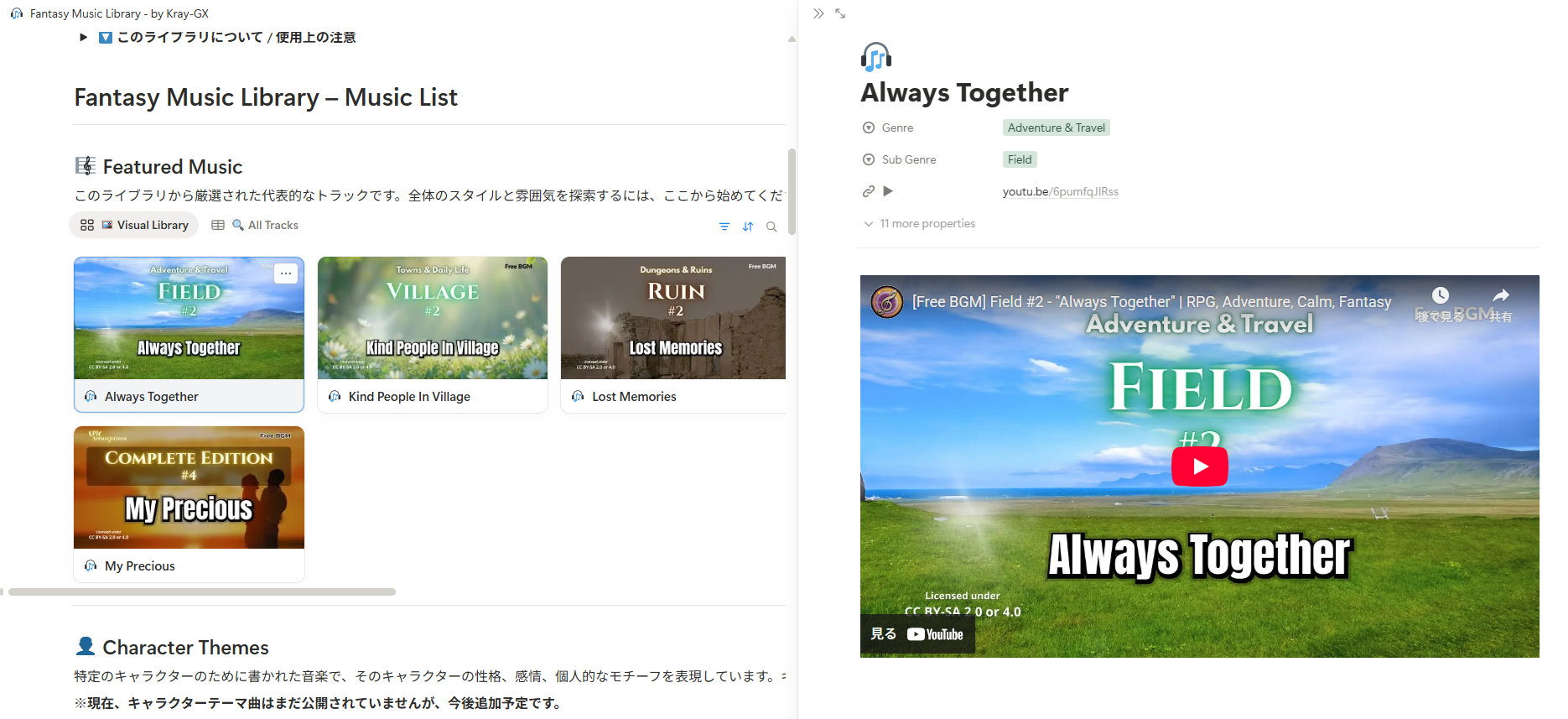Click the blue dropdown emoji beside このライブラリについて

click(x=106, y=38)
